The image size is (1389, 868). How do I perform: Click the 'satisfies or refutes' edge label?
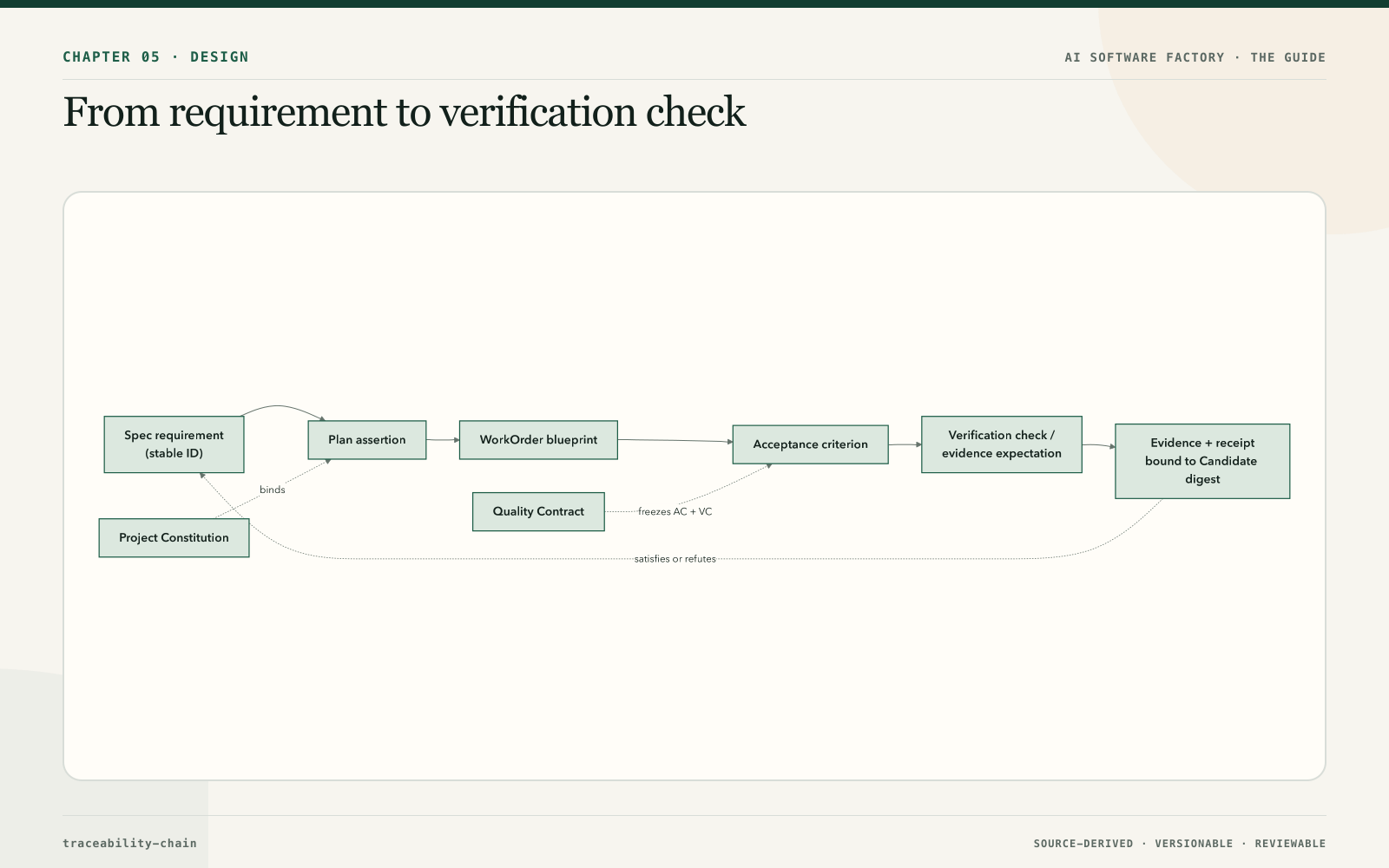point(675,559)
